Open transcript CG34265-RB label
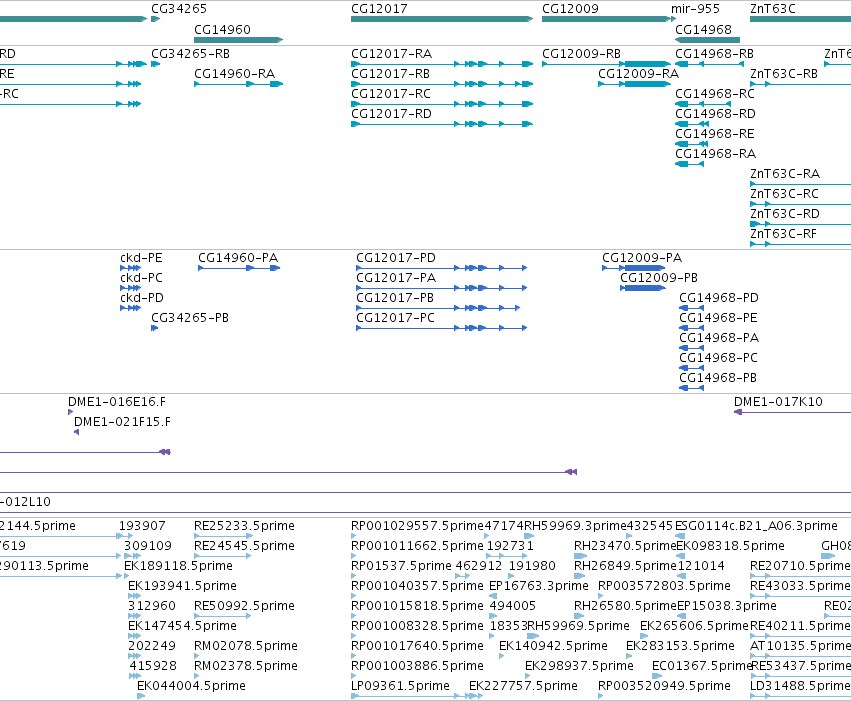Viewport: 851px width, 701px height. click(x=190, y=54)
